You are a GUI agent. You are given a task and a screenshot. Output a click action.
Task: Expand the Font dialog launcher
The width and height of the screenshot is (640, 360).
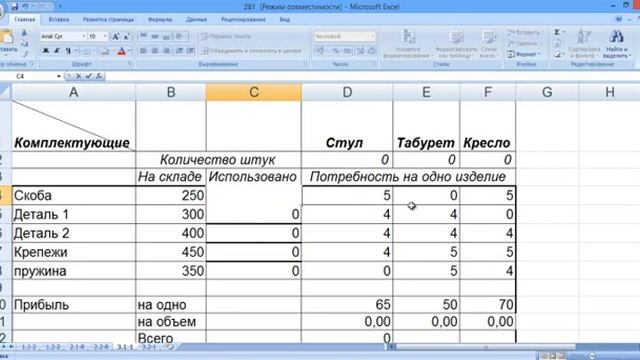tap(130, 64)
